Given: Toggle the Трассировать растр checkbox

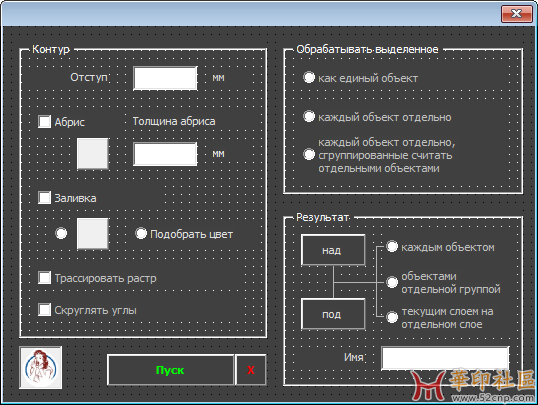Looking at the screenshot, I should click(x=45, y=278).
